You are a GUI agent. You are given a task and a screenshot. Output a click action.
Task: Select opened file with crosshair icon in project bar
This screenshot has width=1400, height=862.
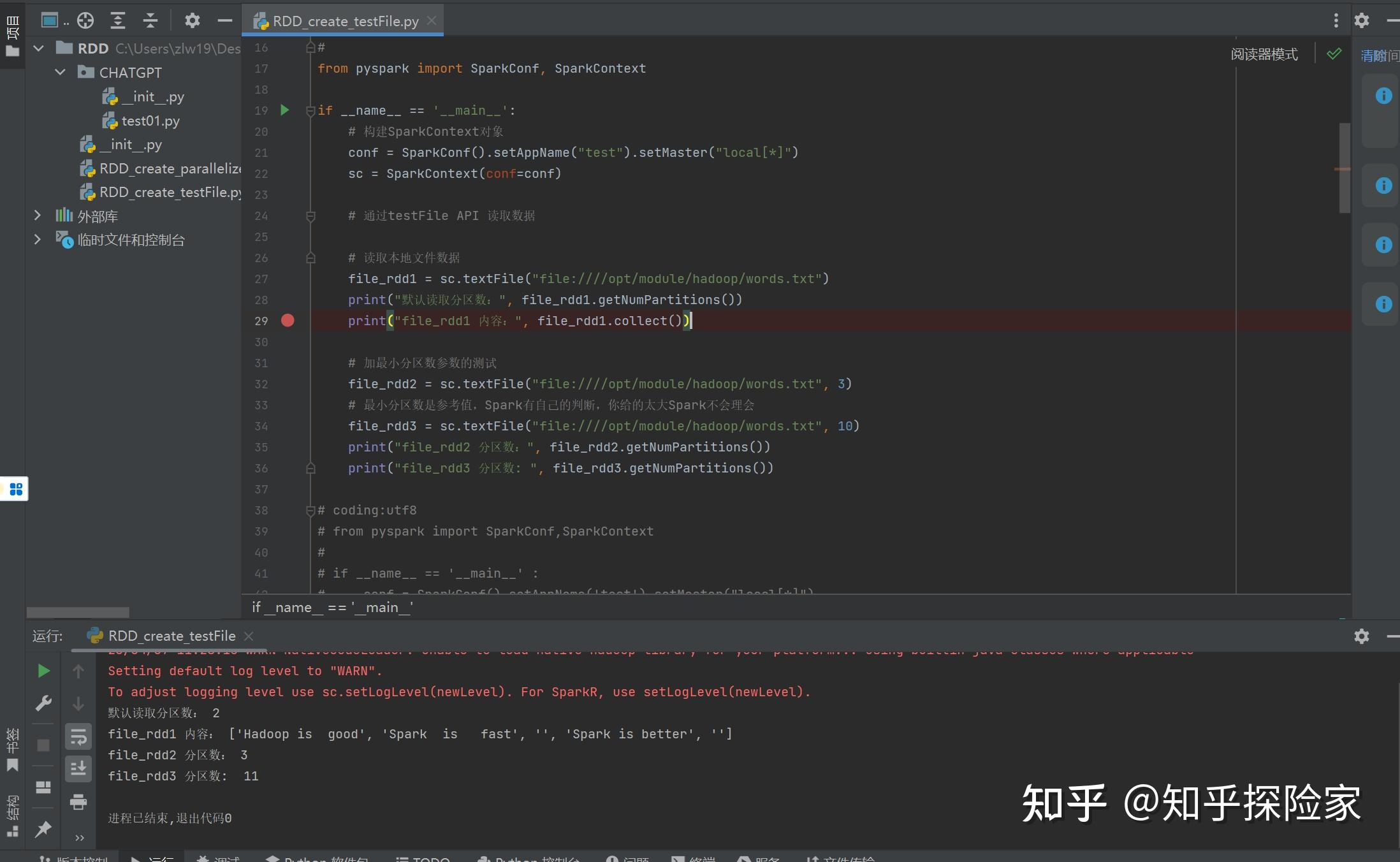(85, 20)
